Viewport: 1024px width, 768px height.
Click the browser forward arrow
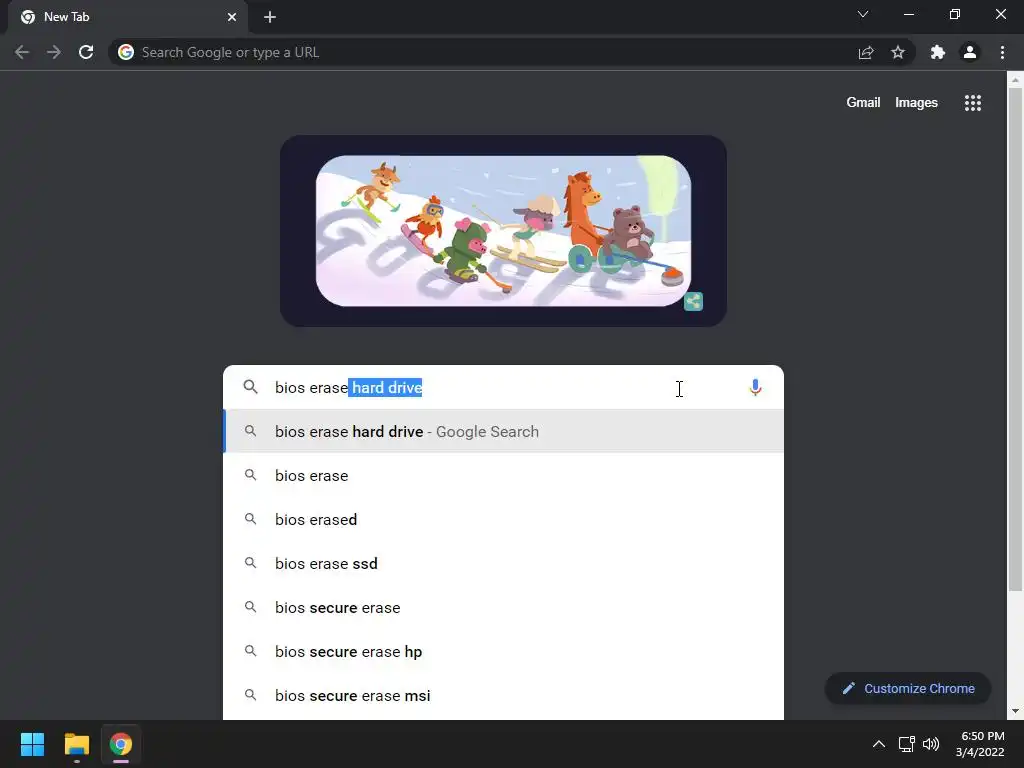pyautogui.click(x=54, y=52)
